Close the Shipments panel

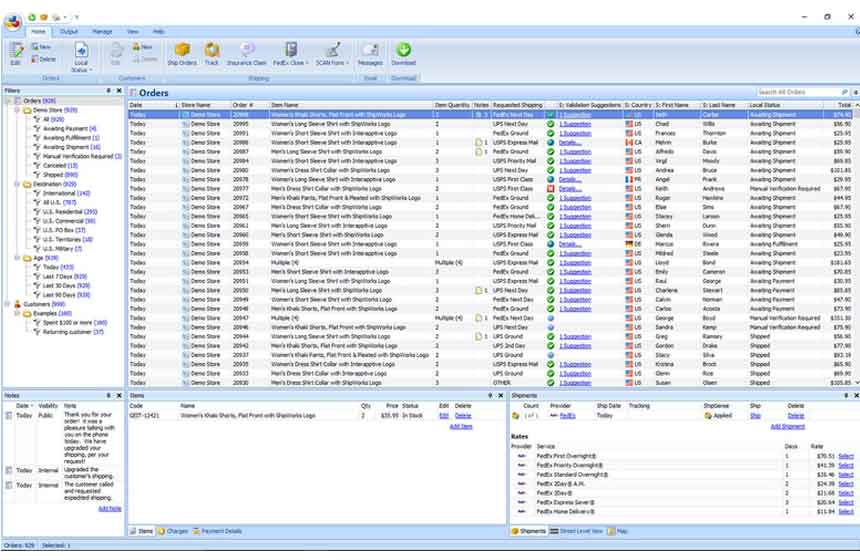[856, 395]
